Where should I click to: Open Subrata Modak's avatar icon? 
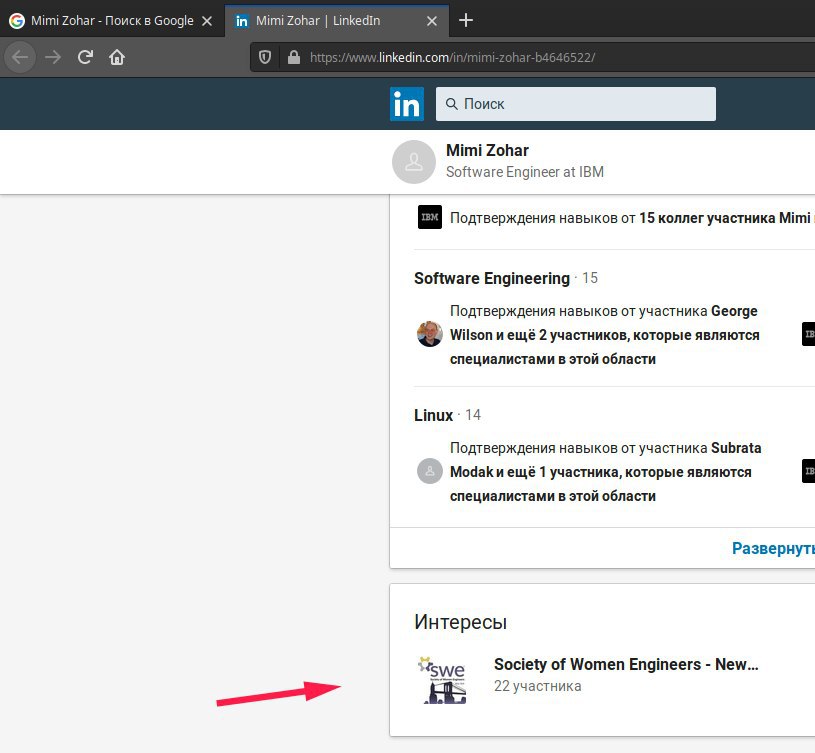[430, 471]
